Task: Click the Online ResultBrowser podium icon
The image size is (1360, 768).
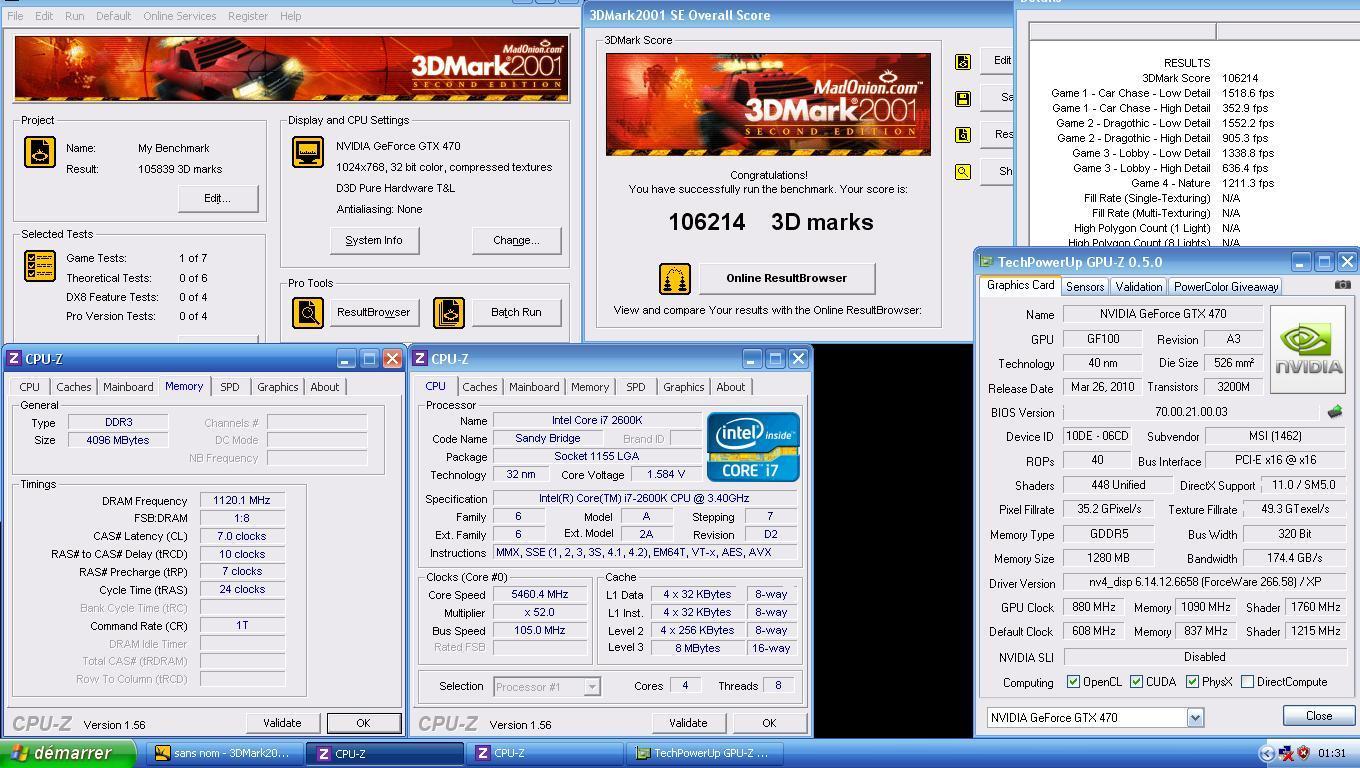Action: (675, 278)
